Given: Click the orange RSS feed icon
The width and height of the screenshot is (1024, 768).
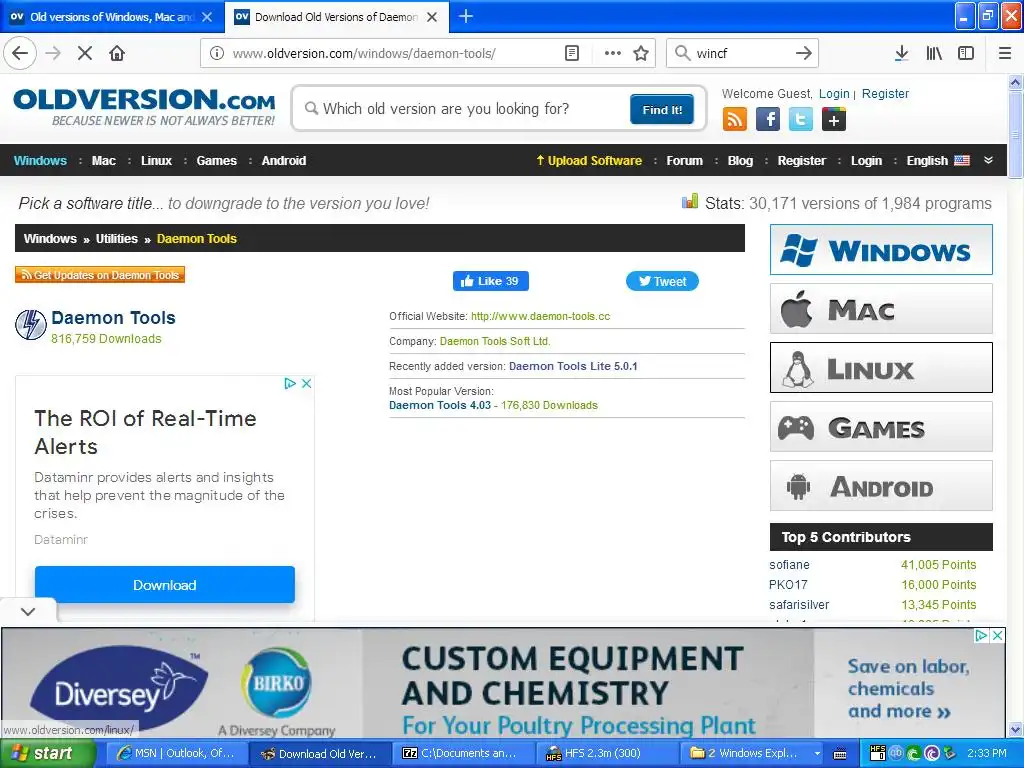Looking at the screenshot, I should (x=735, y=120).
